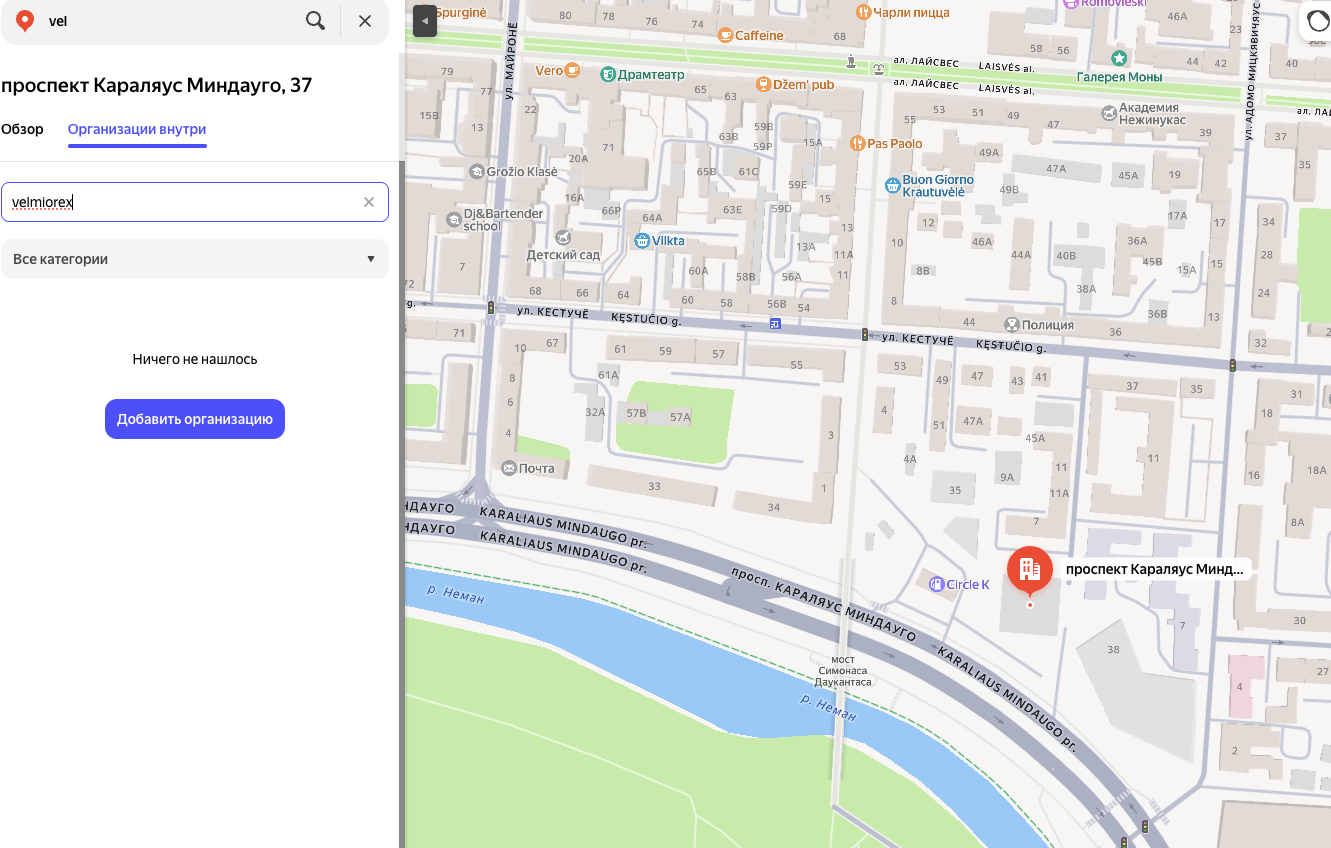This screenshot has width=1331, height=848.
Task: Open the Buon Giorno Krautuvėlė marker
Action: click(893, 185)
